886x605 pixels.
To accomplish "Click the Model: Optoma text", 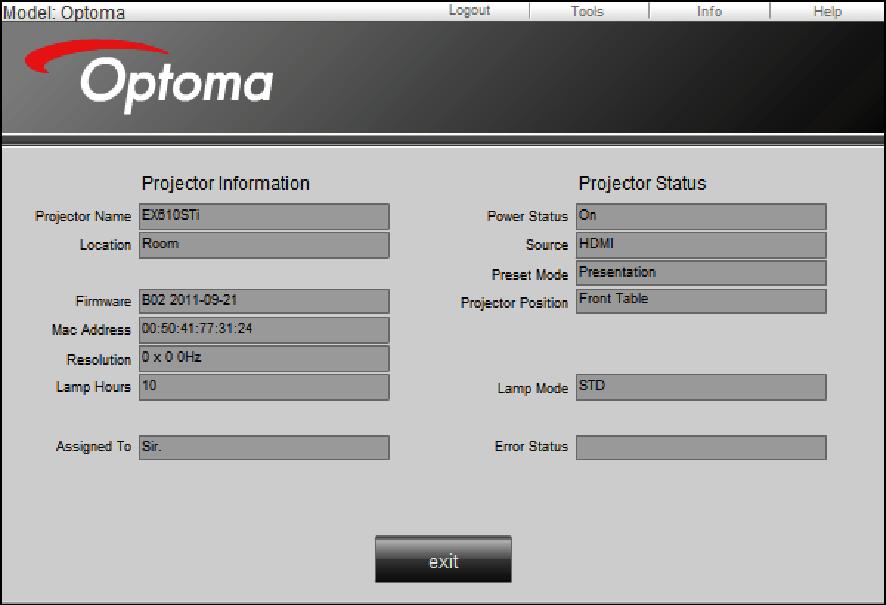I will [x=64, y=12].
